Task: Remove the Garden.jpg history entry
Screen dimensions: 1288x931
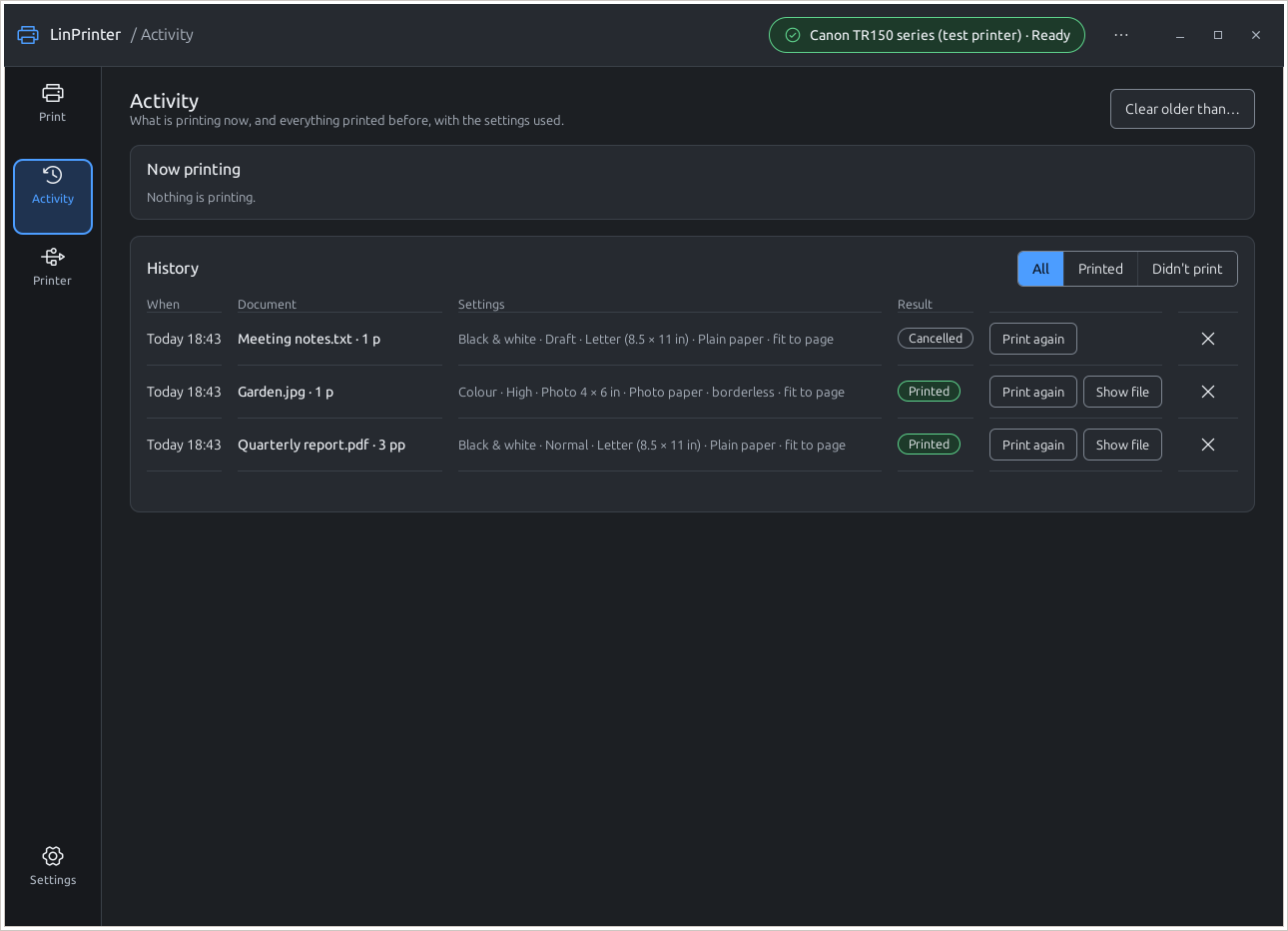Action: tap(1208, 392)
